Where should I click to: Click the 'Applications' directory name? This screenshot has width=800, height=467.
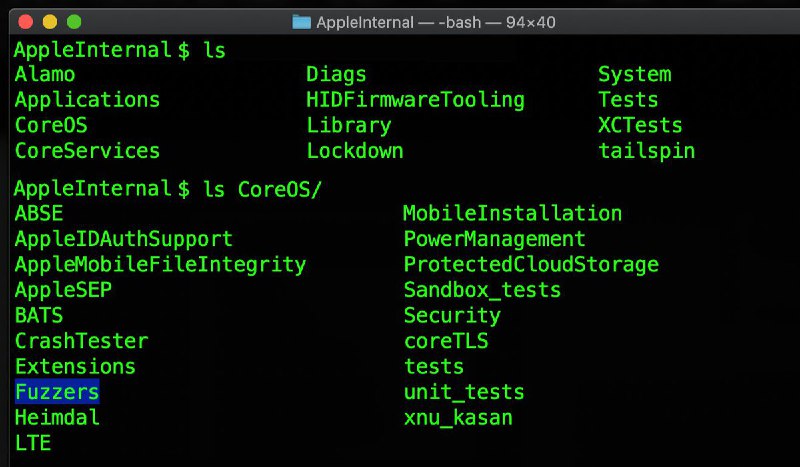click(87, 100)
